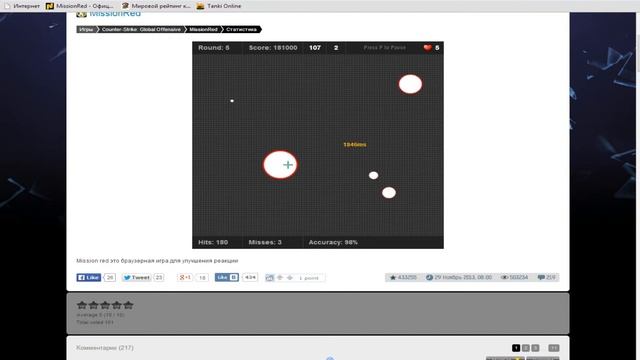
Task: Click the Комментарии (217) heading
Action: (x=104, y=348)
